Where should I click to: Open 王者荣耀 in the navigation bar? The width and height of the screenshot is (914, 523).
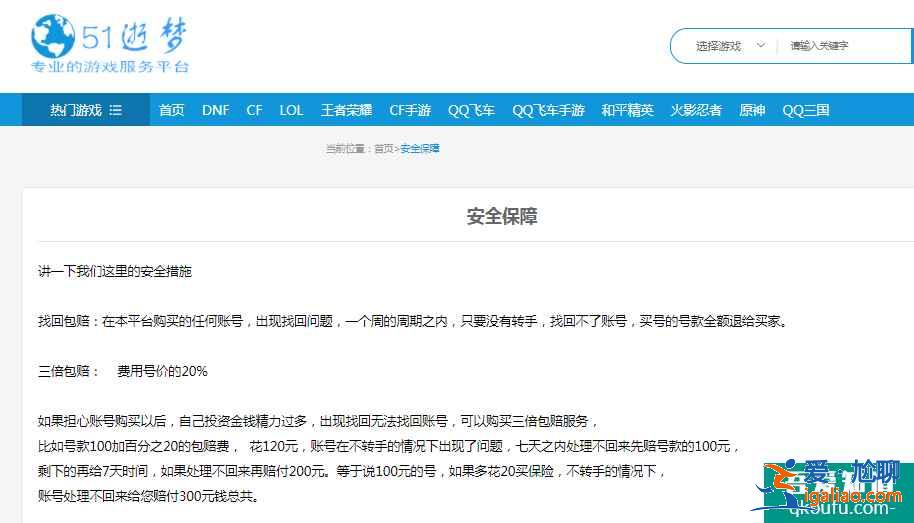point(346,110)
